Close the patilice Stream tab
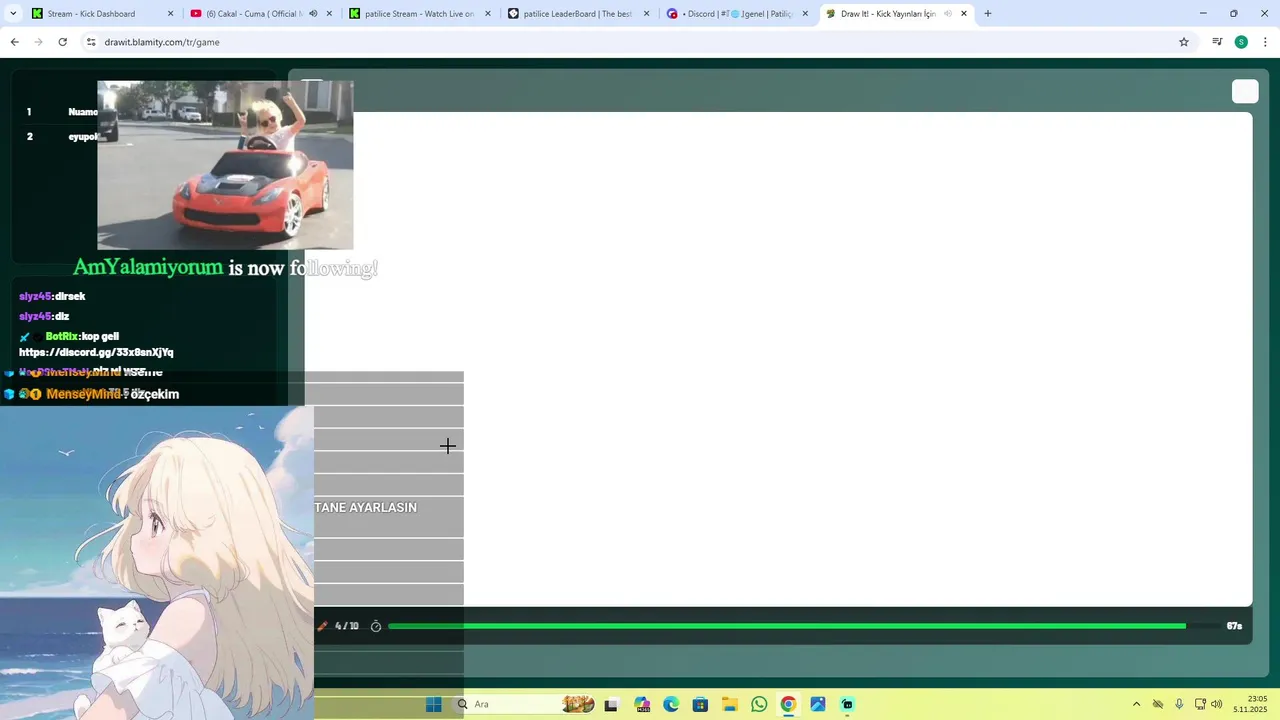The width and height of the screenshot is (1280, 720). (488, 14)
